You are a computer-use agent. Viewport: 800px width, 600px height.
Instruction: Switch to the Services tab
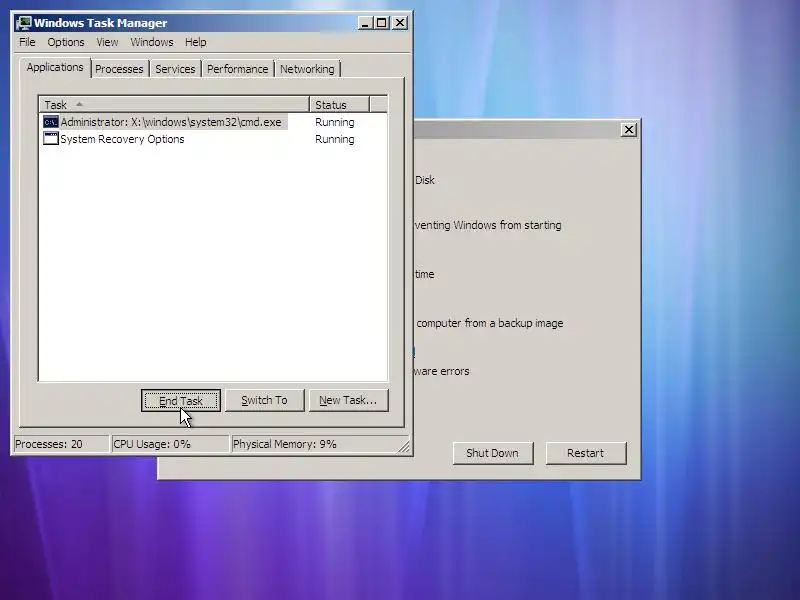pos(175,69)
